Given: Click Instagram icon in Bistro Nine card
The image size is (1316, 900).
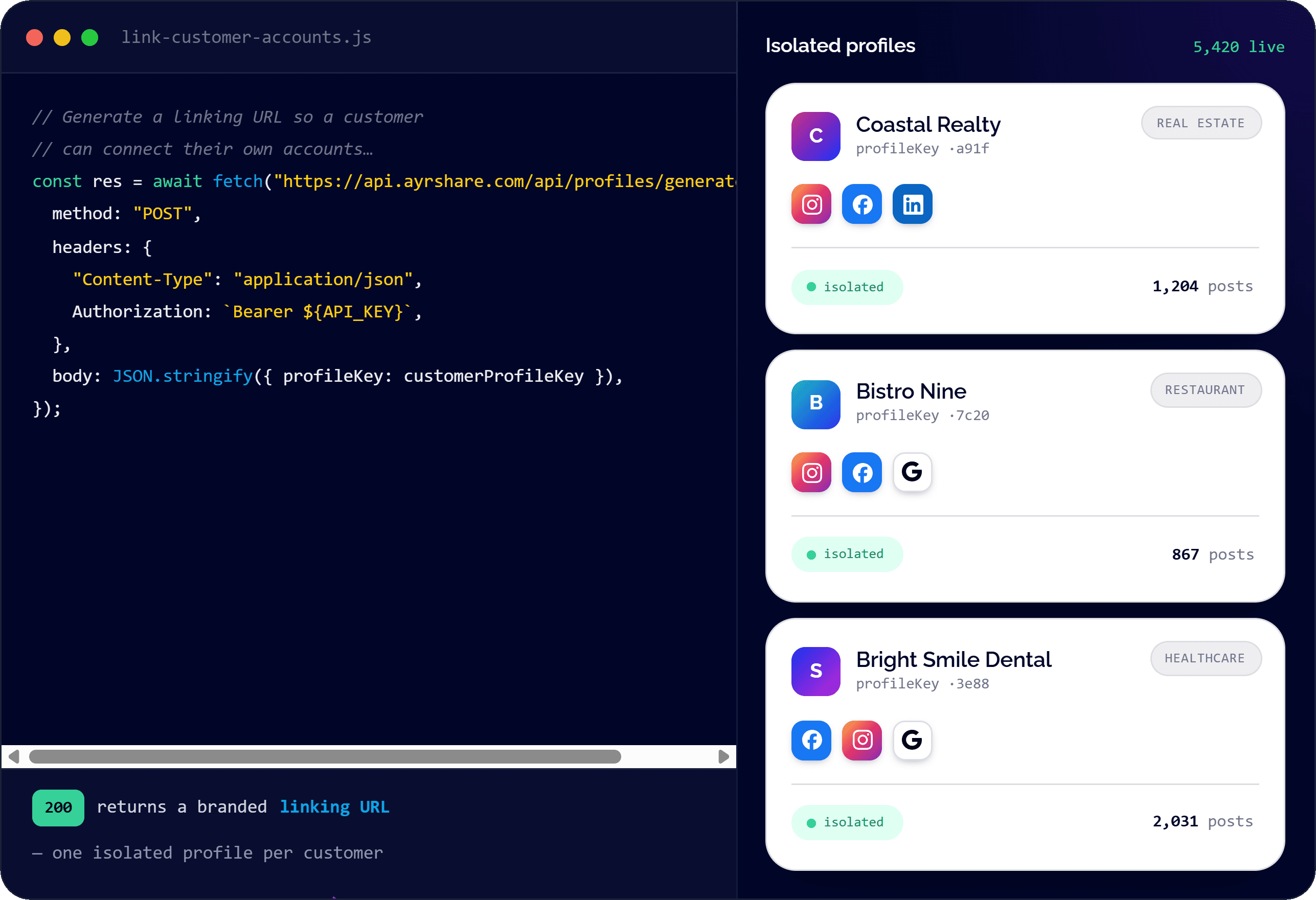Looking at the screenshot, I should [811, 472].
